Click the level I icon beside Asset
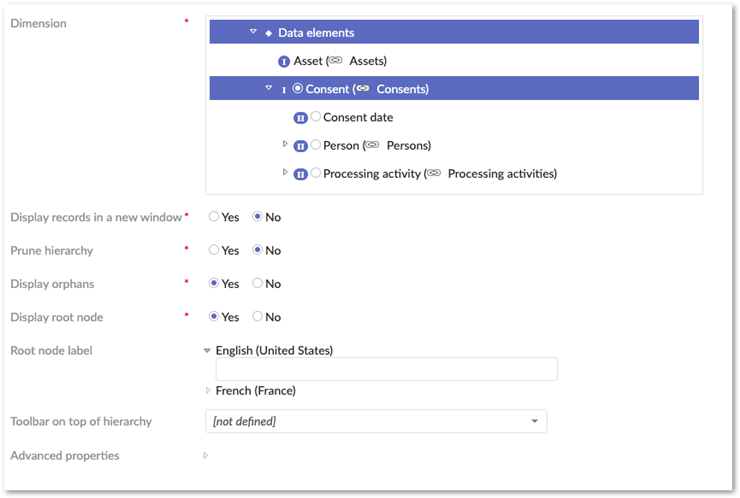Image resolution: width=740 pixels, height=498 pixels. click(x=284, y=61)
